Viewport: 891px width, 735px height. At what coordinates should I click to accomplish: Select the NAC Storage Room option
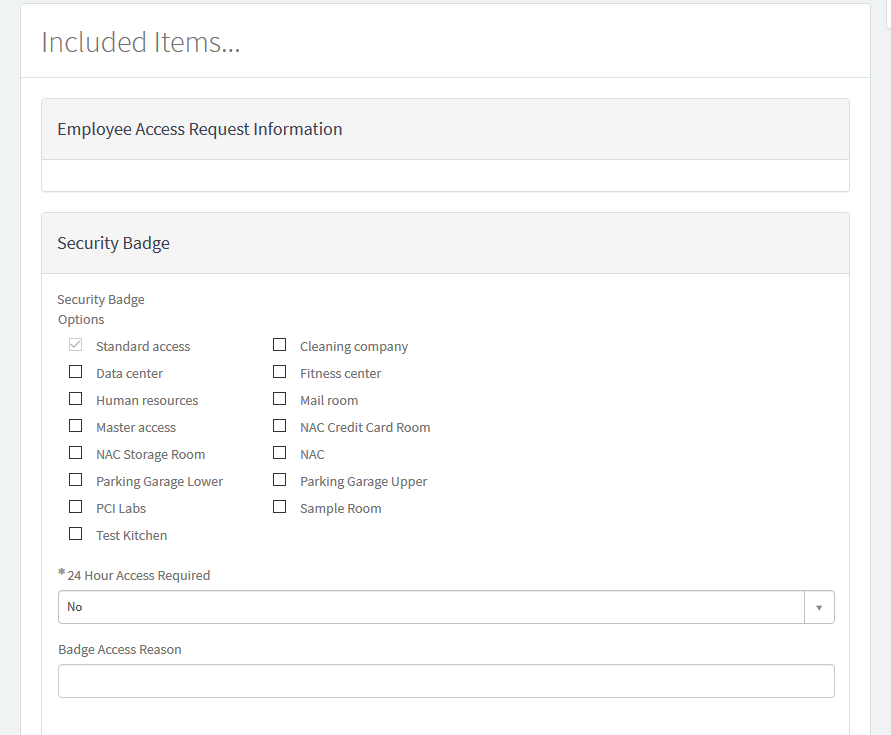pos(76,453)
